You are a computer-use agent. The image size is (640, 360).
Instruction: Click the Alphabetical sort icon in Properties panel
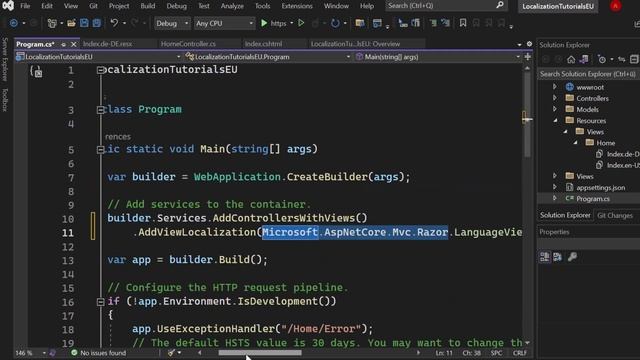coord(558,257)
